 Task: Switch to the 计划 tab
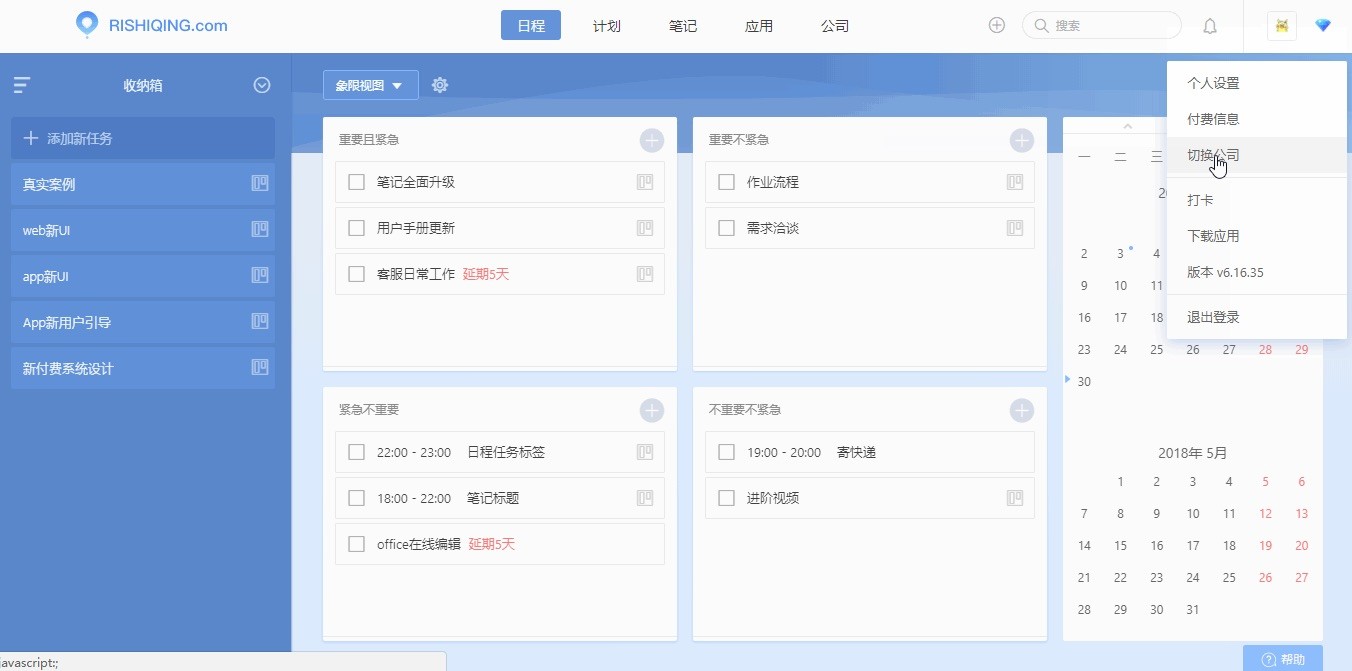pyautogui.click(x=607, y=26)
